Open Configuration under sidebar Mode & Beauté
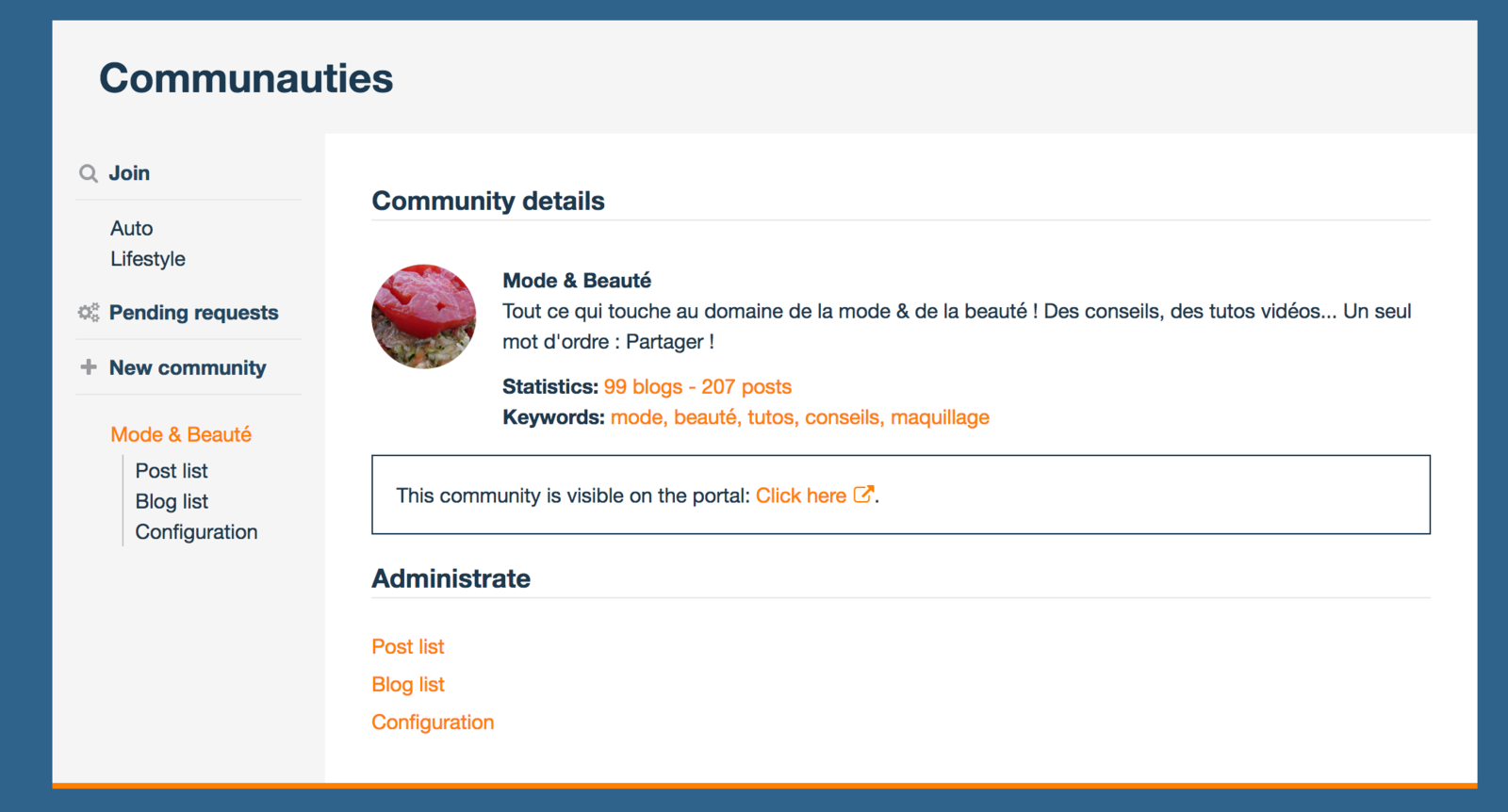This screenshot has height=812, width=1508. 196,532
